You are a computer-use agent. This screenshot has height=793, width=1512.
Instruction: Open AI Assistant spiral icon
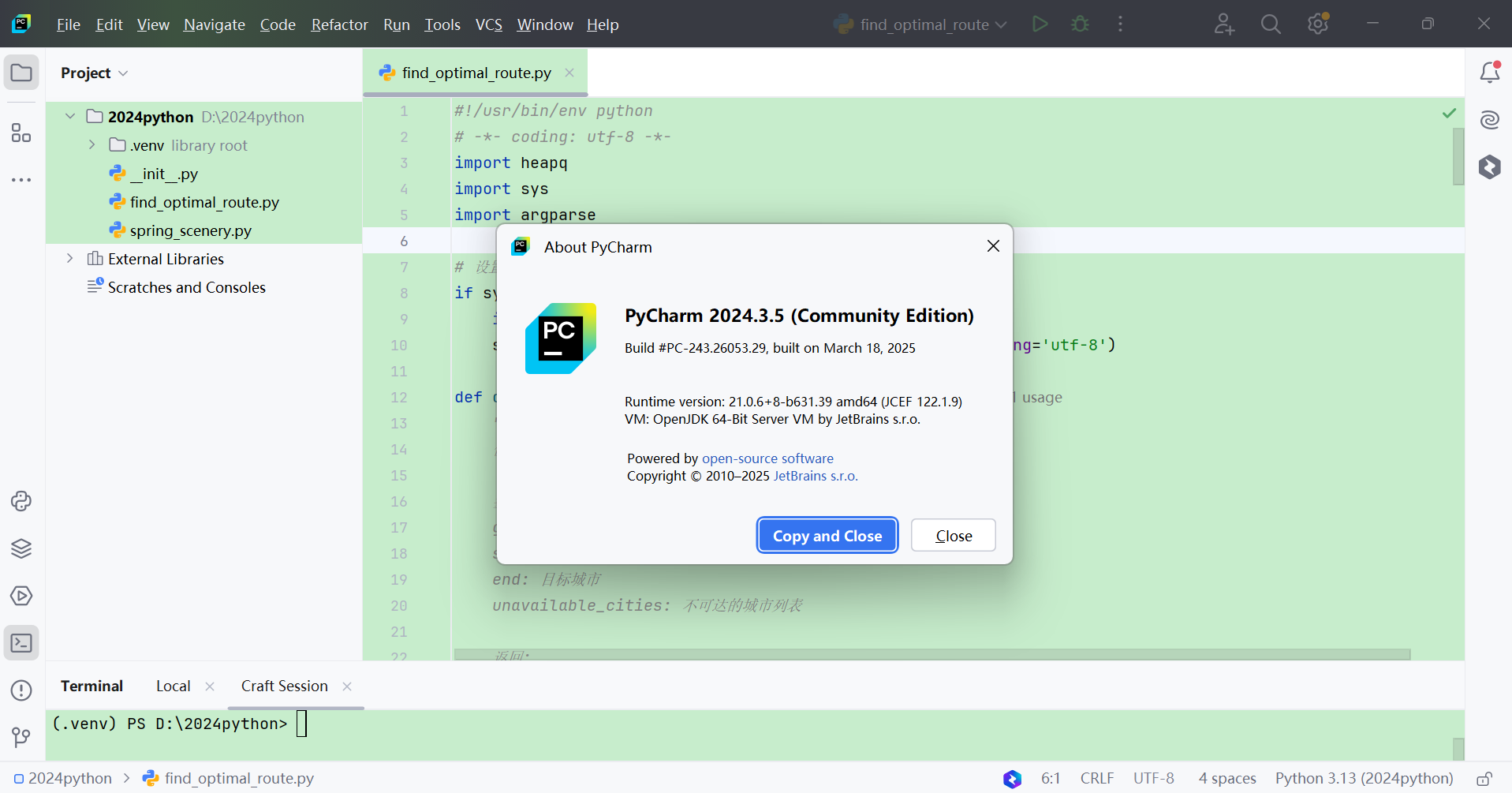[1489, 120]
